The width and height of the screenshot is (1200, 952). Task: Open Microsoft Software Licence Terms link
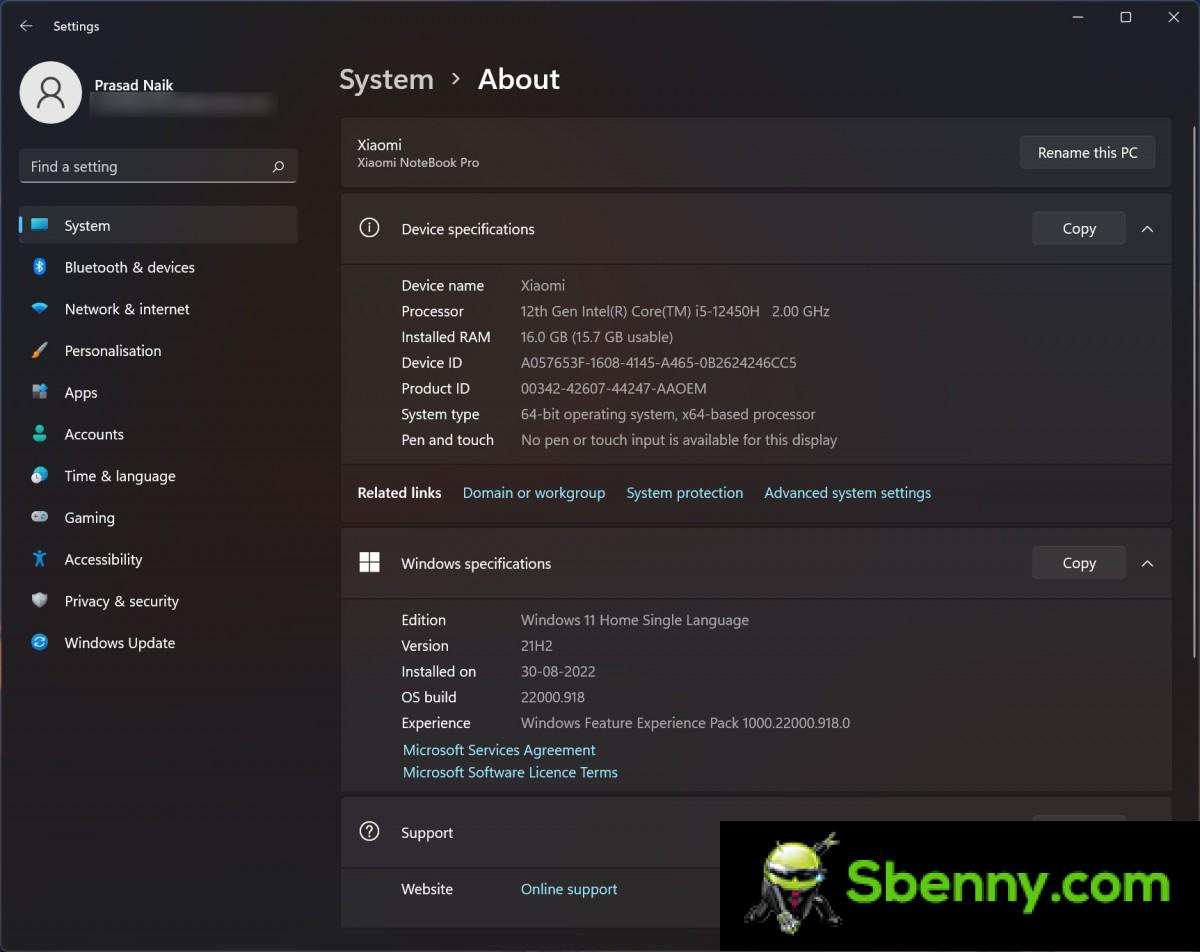tap(510, 772)
